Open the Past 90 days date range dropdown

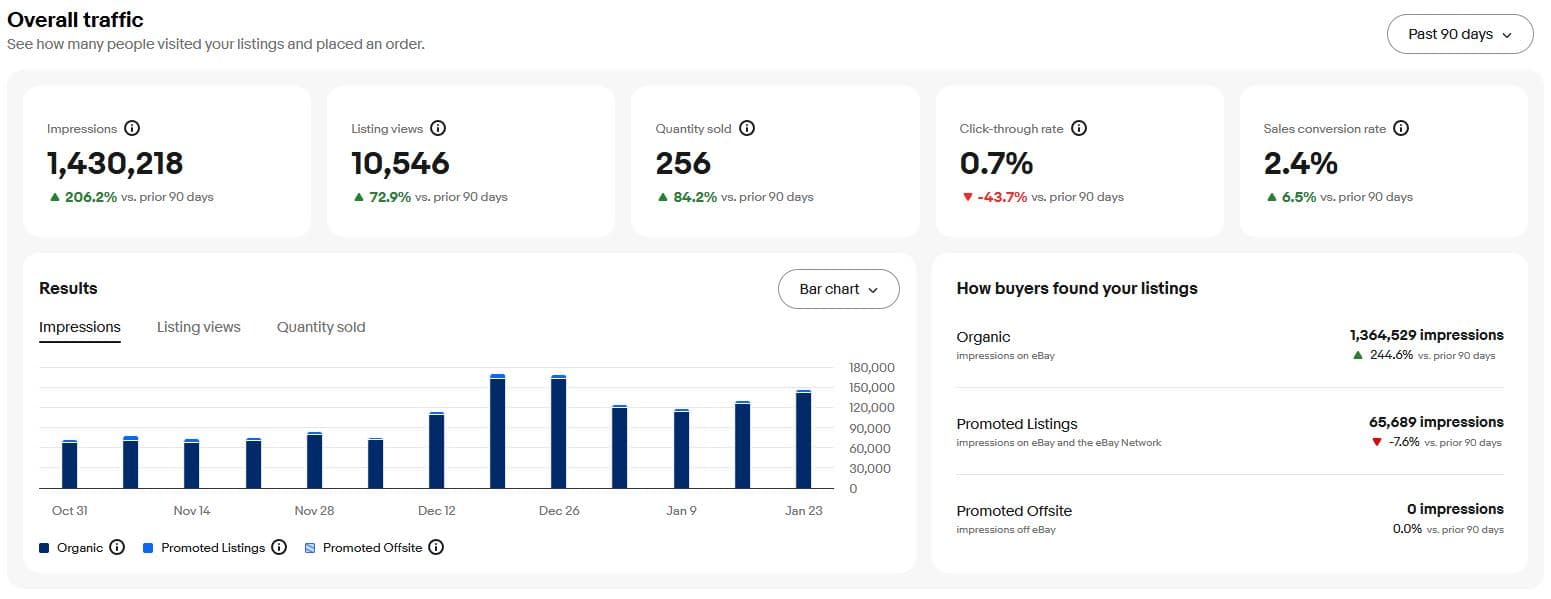(x=1459, y=33)
